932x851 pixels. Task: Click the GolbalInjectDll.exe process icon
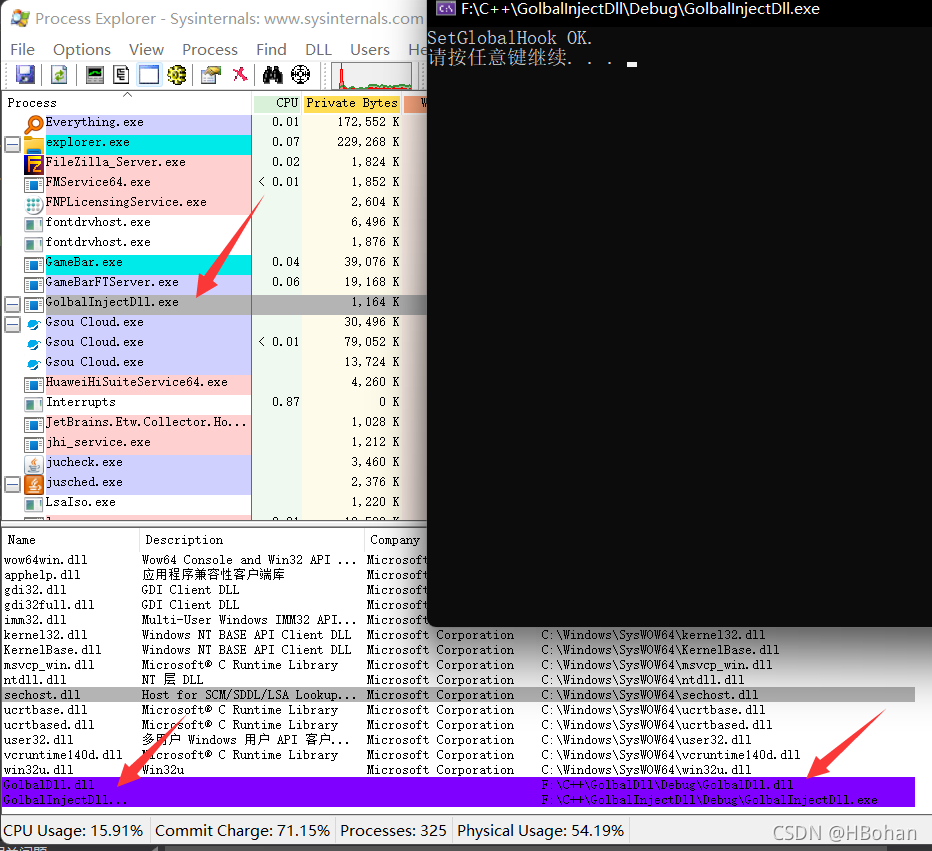(34, 304)
